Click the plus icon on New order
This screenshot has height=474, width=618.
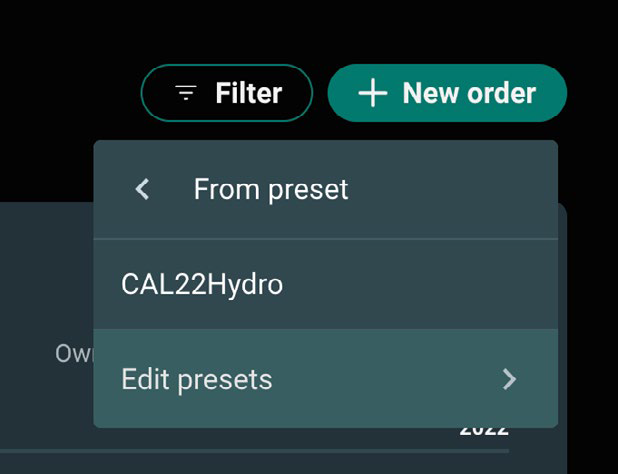tap(372, 93)
